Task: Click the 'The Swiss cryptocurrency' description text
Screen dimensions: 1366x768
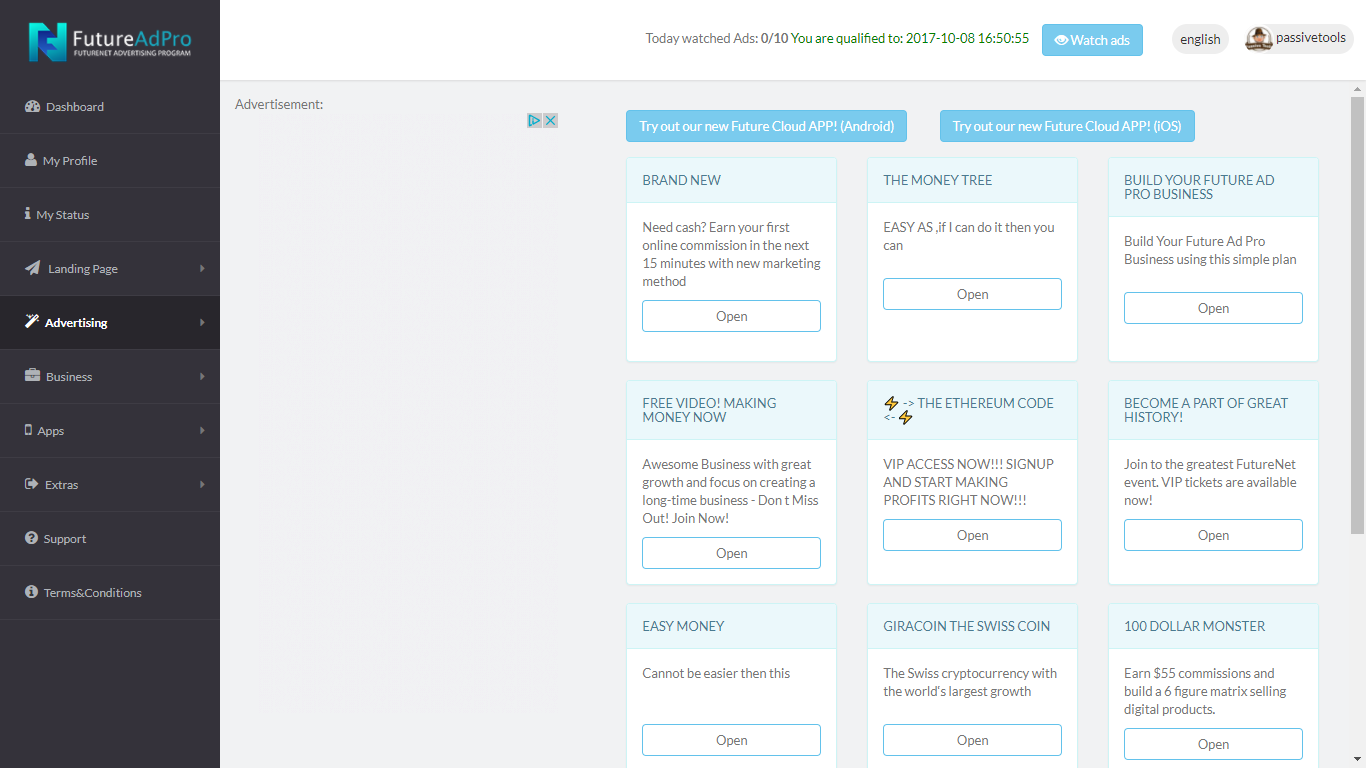Action: (x=970, y=682)
